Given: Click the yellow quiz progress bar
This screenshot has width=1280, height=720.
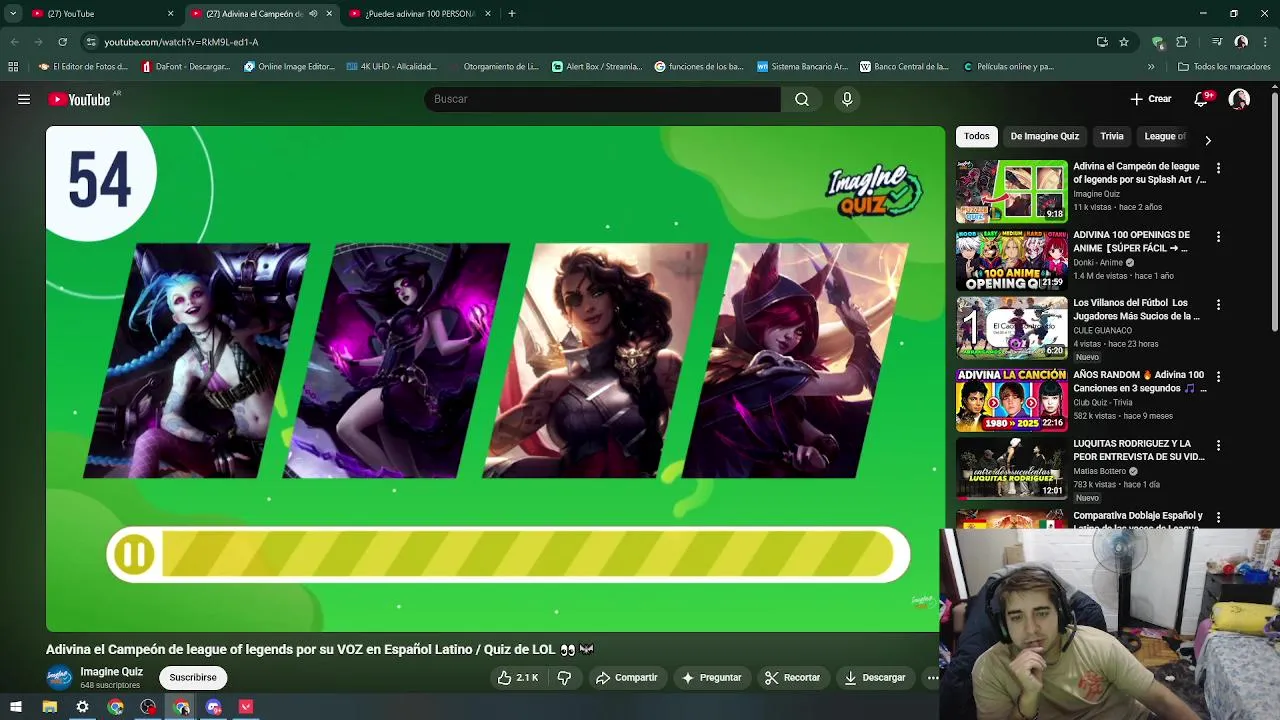Looking at the screenshot, I should point(528,555).
